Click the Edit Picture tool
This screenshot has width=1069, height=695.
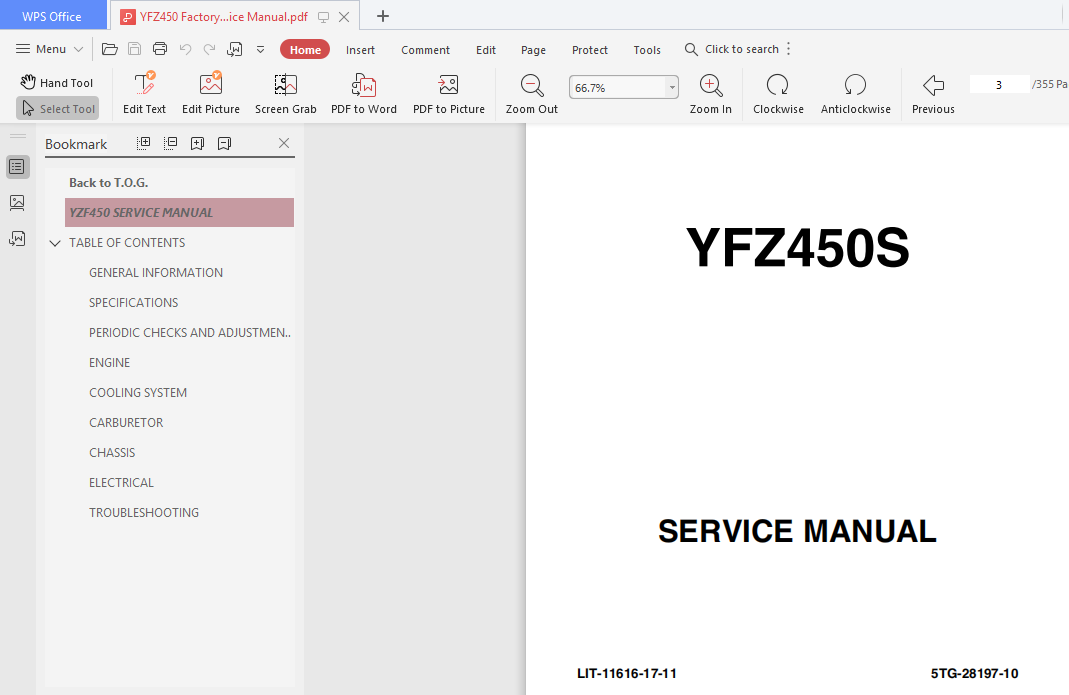pos(211,93)
